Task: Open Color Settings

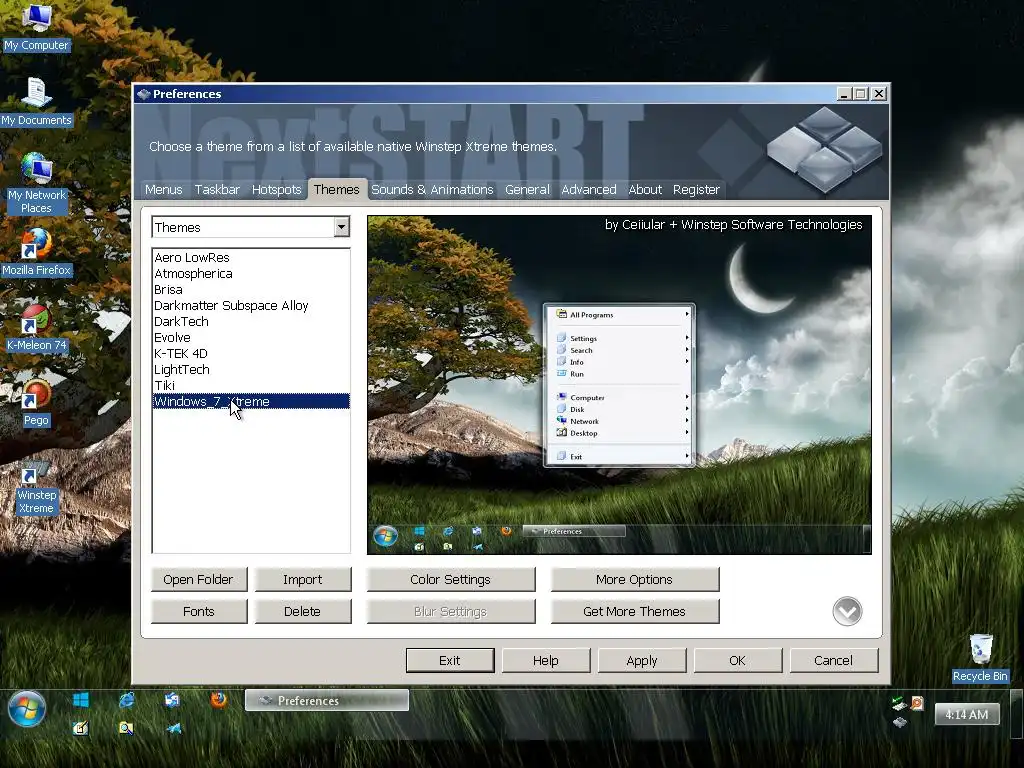Action: pos(451,579)
